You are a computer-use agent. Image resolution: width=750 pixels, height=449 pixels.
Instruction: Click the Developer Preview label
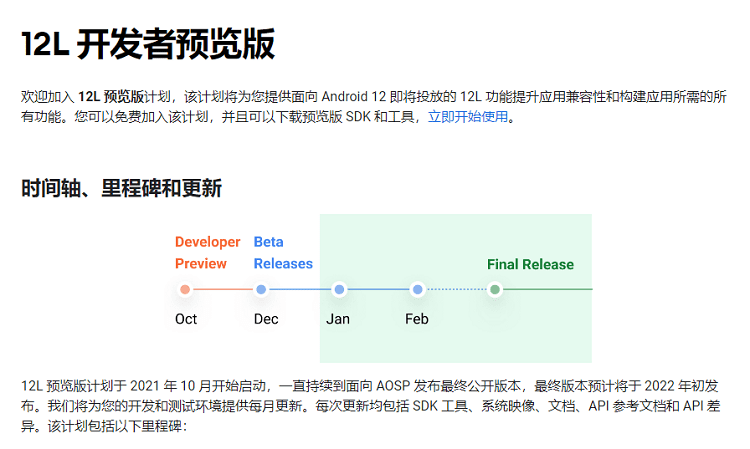[208, 252]
